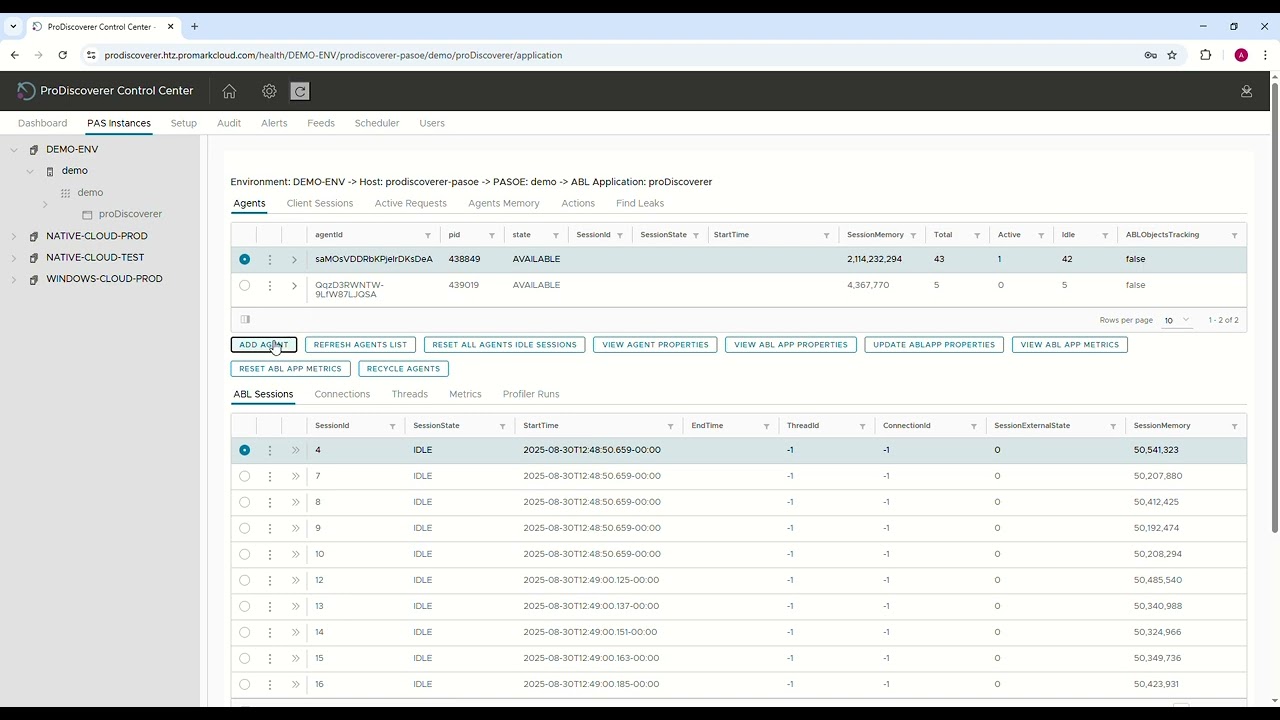This screenshot has height=720, width=1280.
Task: Open the Agents Memory tab
Action: [x=504, y=203]
